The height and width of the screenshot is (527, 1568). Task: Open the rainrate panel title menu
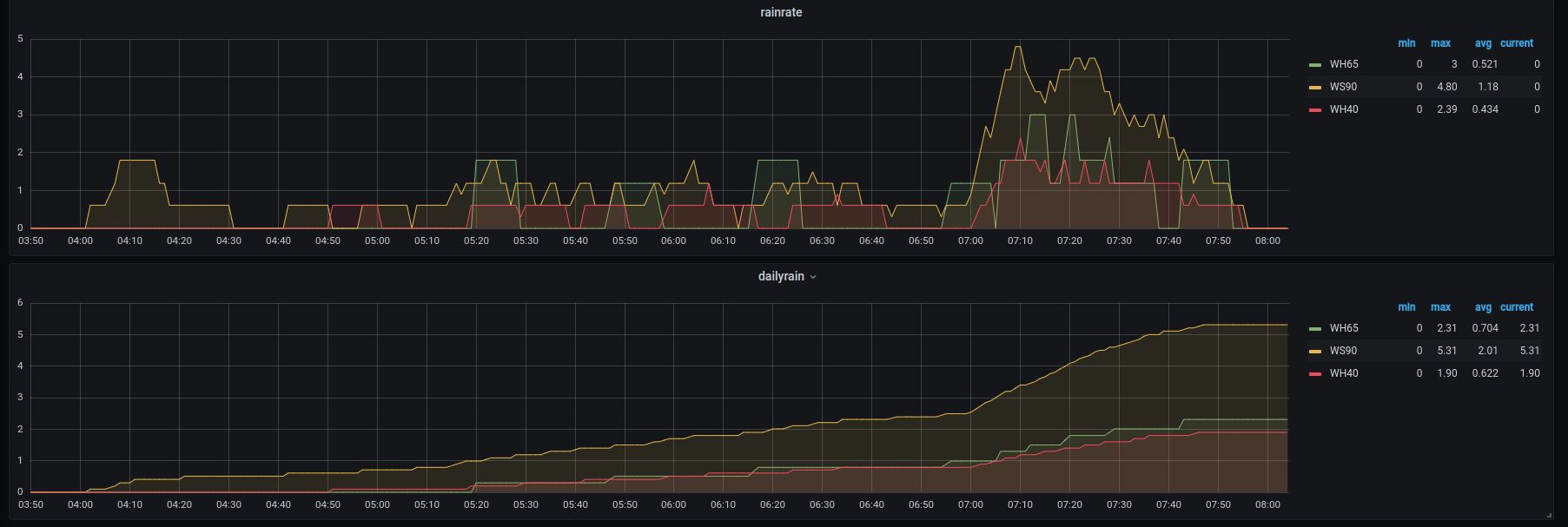click(781, 12)
